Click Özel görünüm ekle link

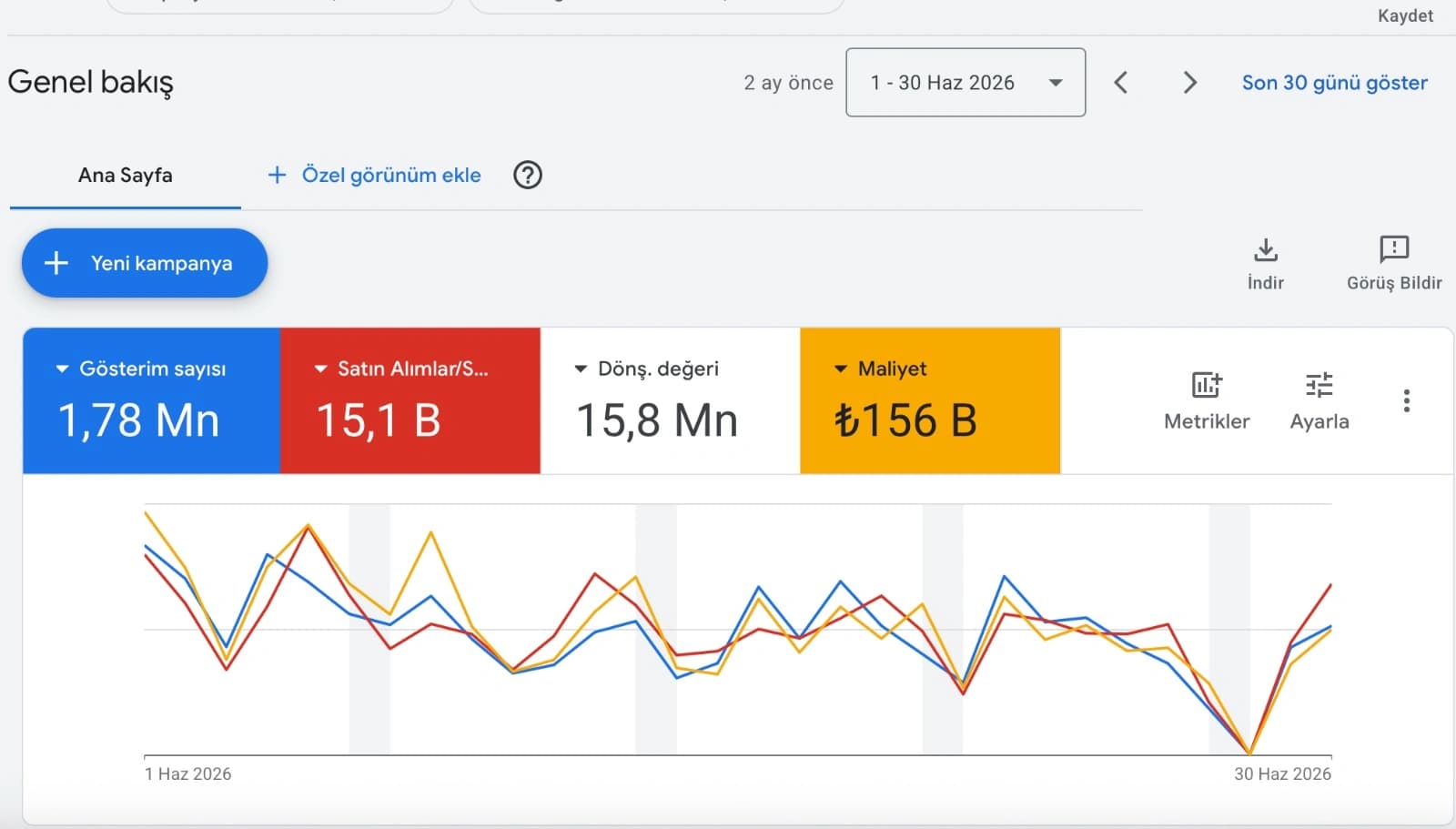[x=391, y=175]
